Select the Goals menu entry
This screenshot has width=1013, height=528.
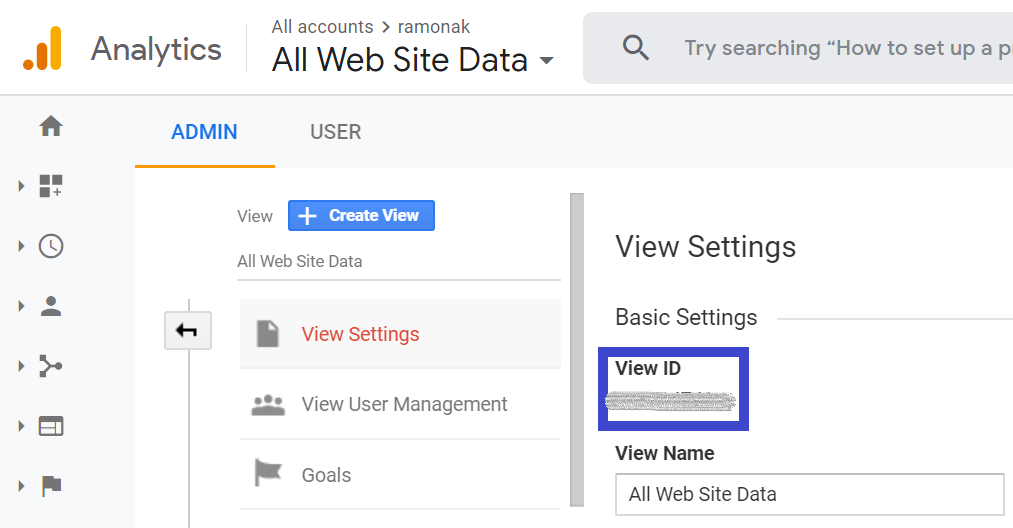(x=400, y=475)
